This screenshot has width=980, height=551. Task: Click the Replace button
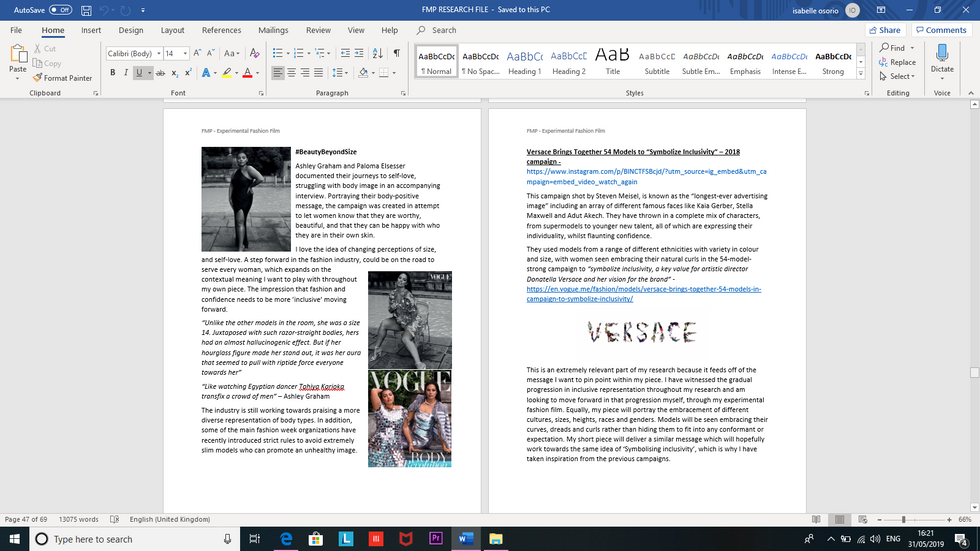tap(897, 62)
